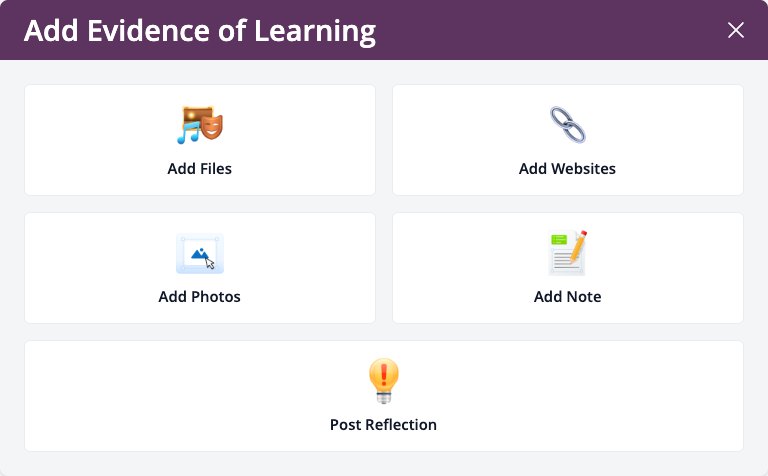Click the notepad and pencil icon

[x=568, y=253]
